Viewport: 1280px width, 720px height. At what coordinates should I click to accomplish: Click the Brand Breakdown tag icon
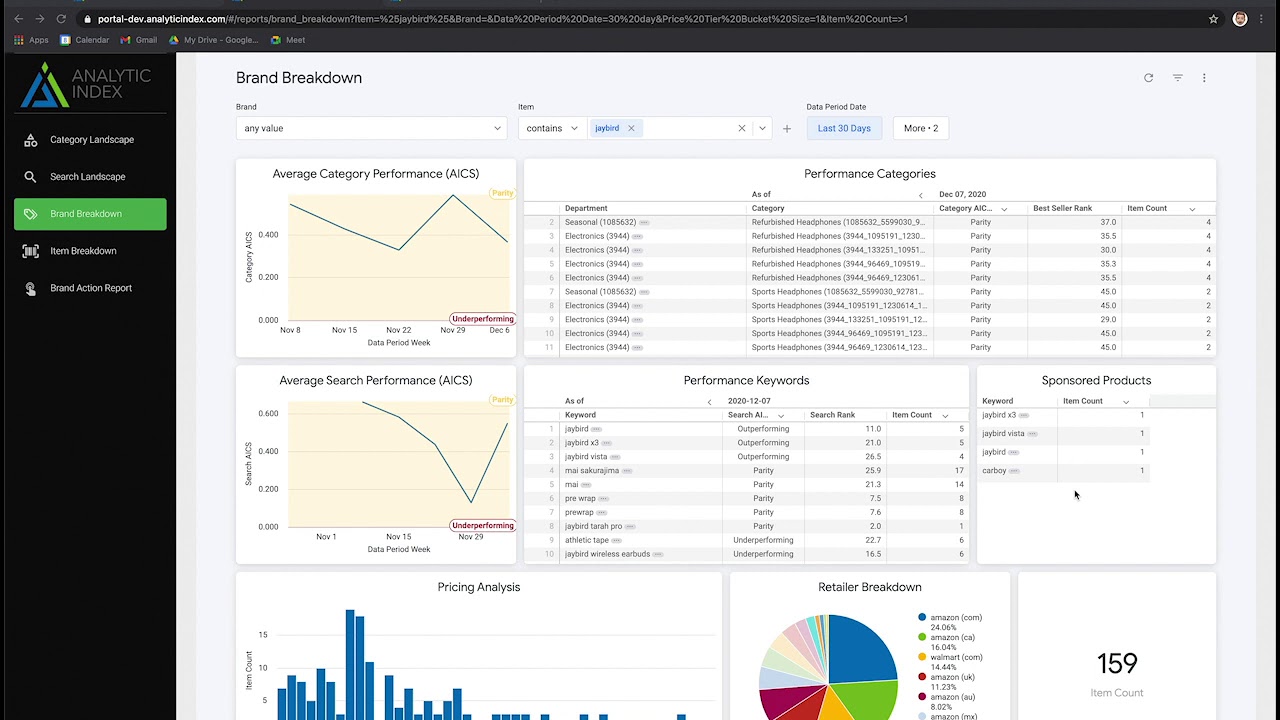(30, 214)
